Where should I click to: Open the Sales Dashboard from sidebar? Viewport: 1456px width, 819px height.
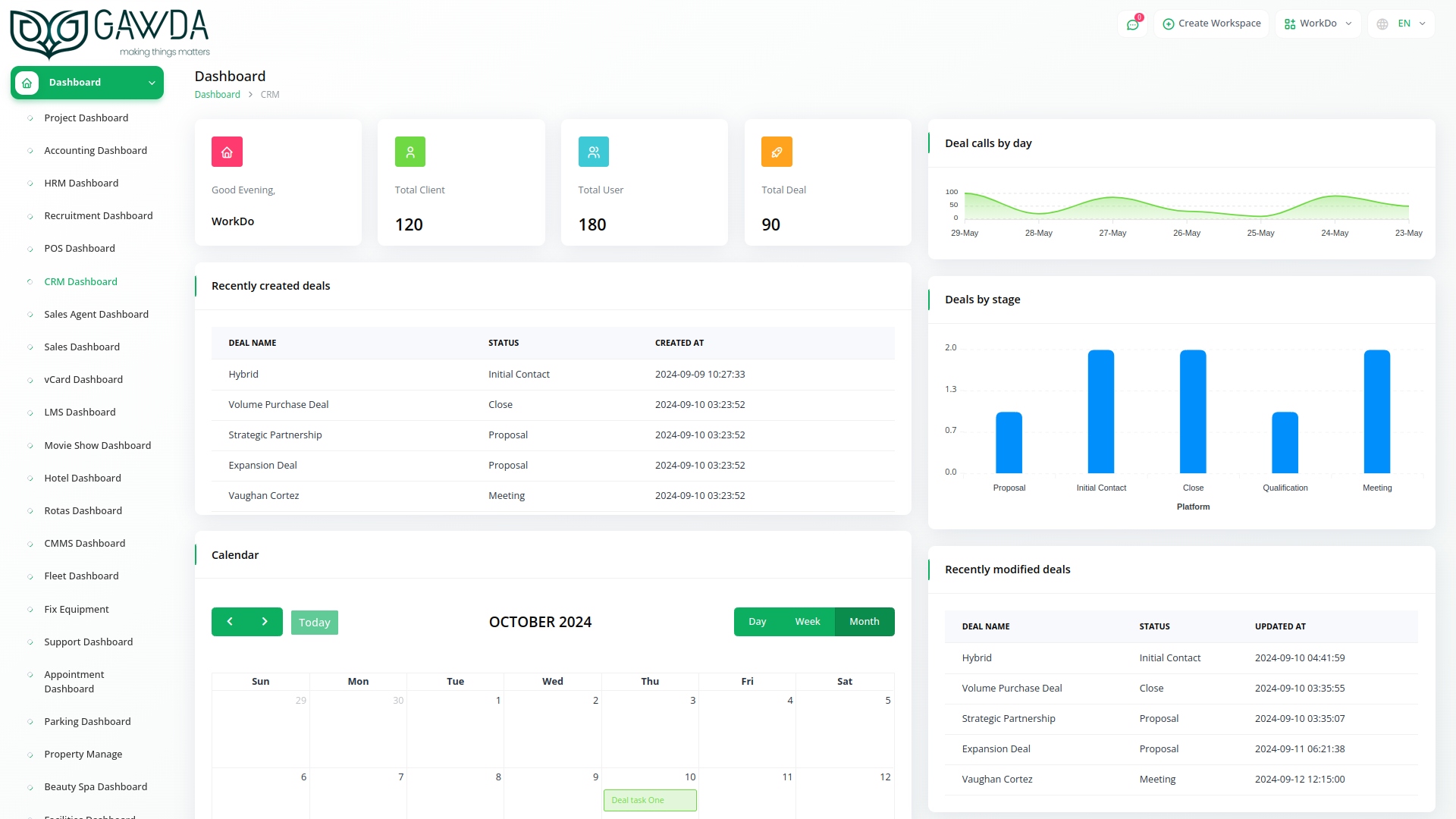82,347
